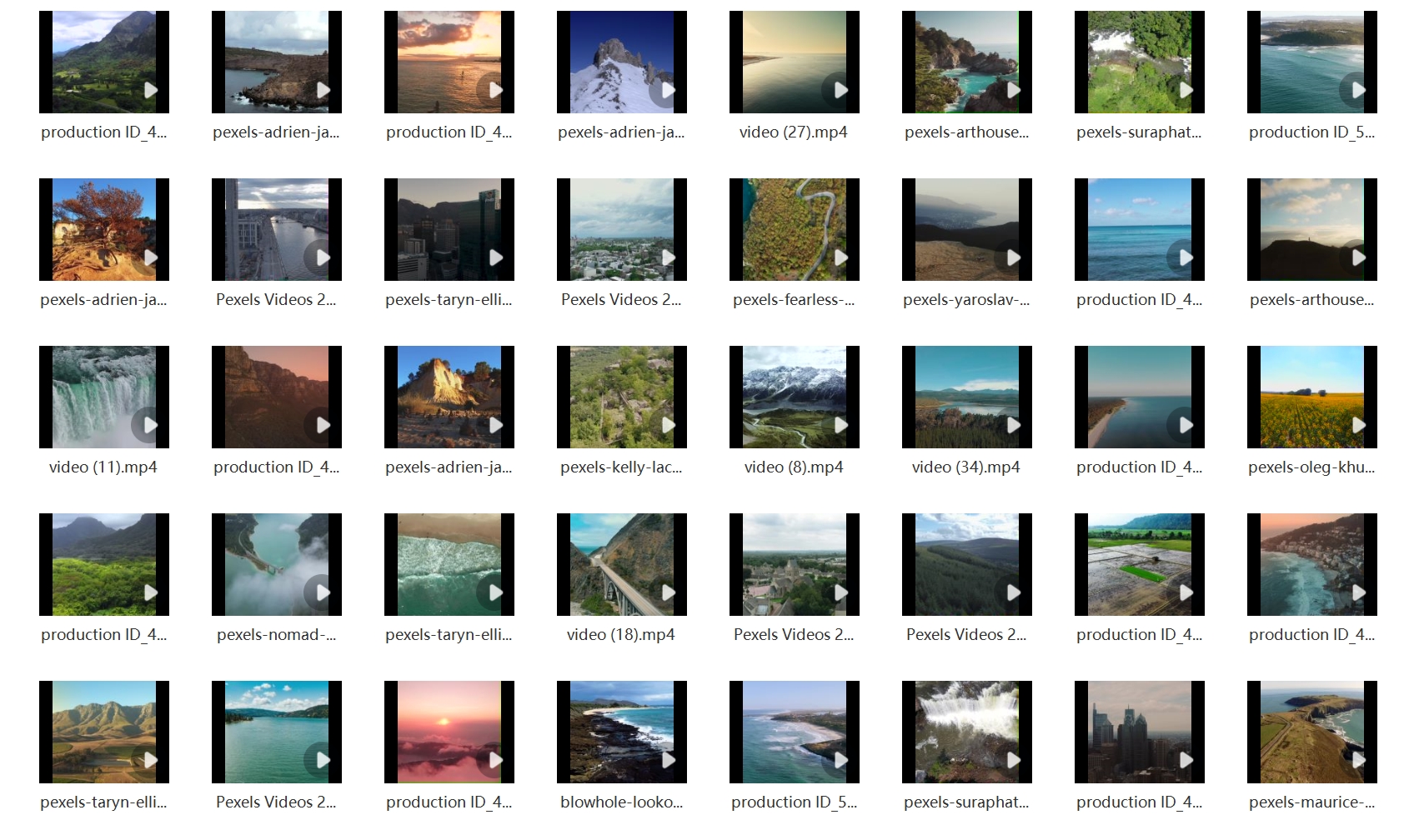Click the 'video (34).mp4' file name

[x=966, y=467]
